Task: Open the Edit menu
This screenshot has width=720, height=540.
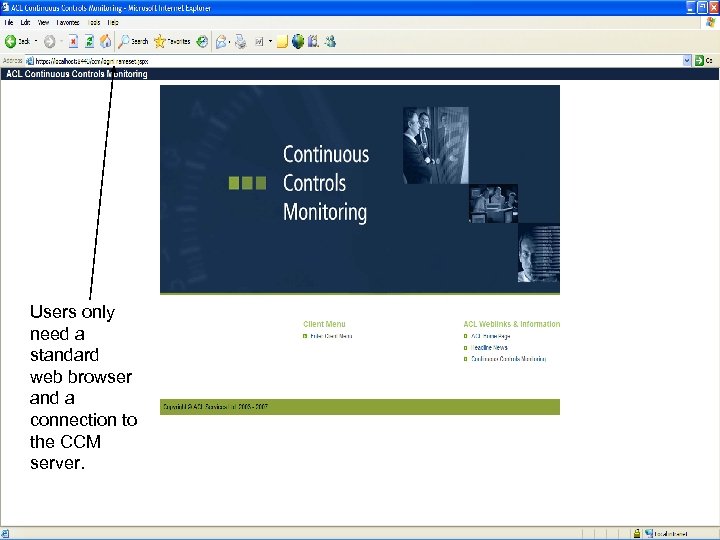Action: (x=25, y=22)
